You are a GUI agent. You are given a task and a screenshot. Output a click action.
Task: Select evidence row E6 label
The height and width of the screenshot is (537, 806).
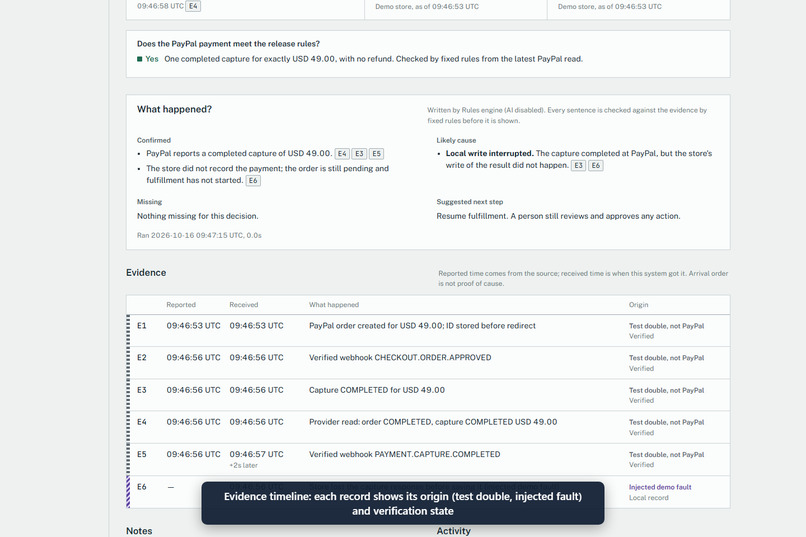(x=141, y=487)
